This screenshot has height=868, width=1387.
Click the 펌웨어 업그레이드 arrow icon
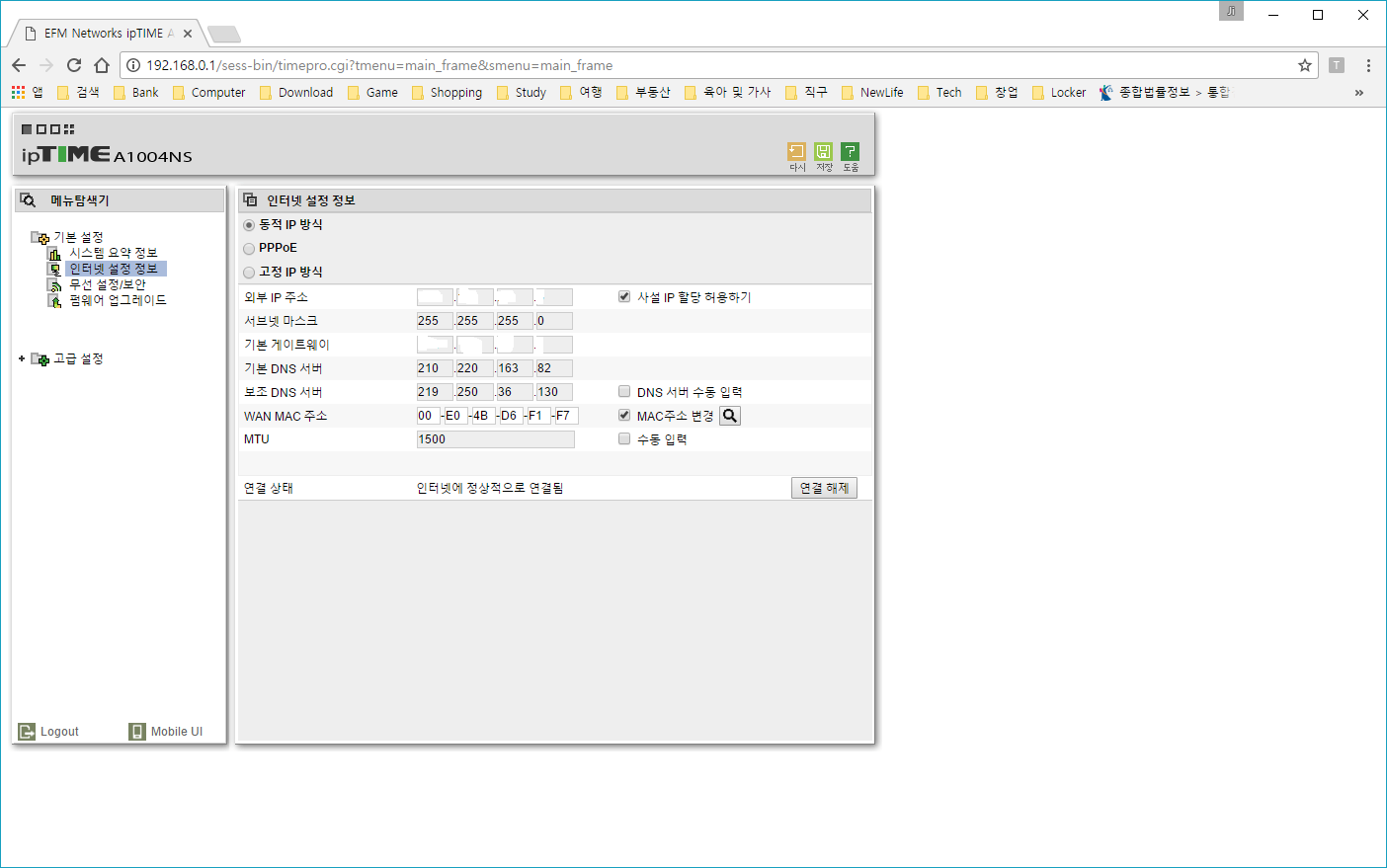55,301
